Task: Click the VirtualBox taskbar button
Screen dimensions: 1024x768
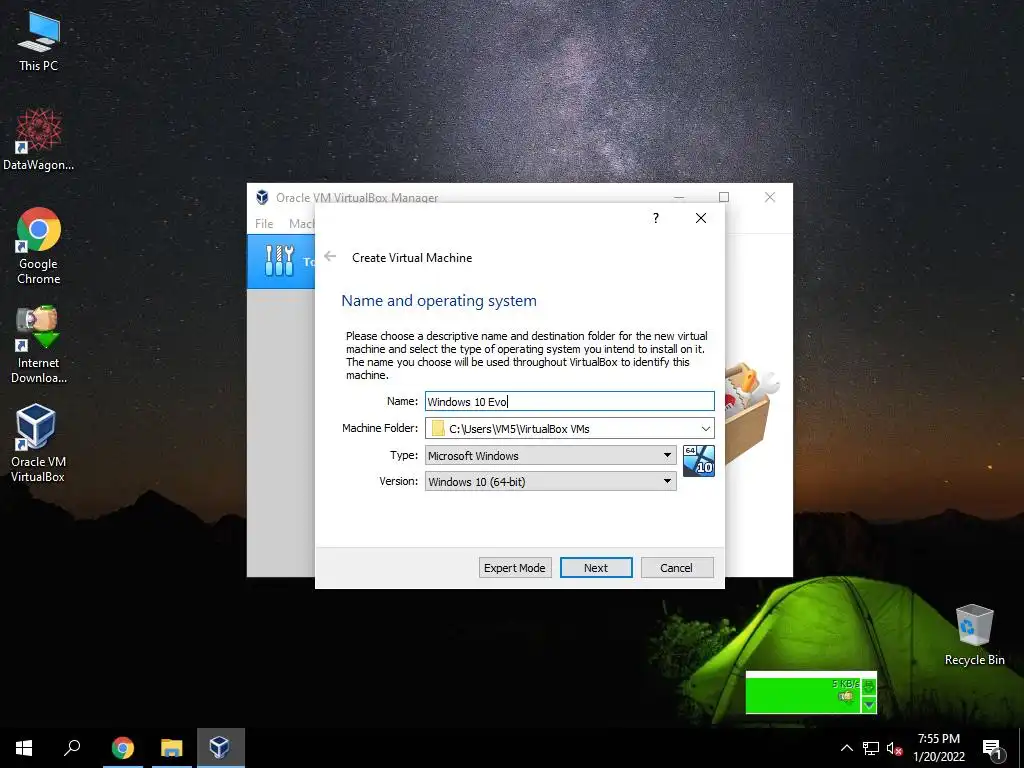Action: point(221,748)
